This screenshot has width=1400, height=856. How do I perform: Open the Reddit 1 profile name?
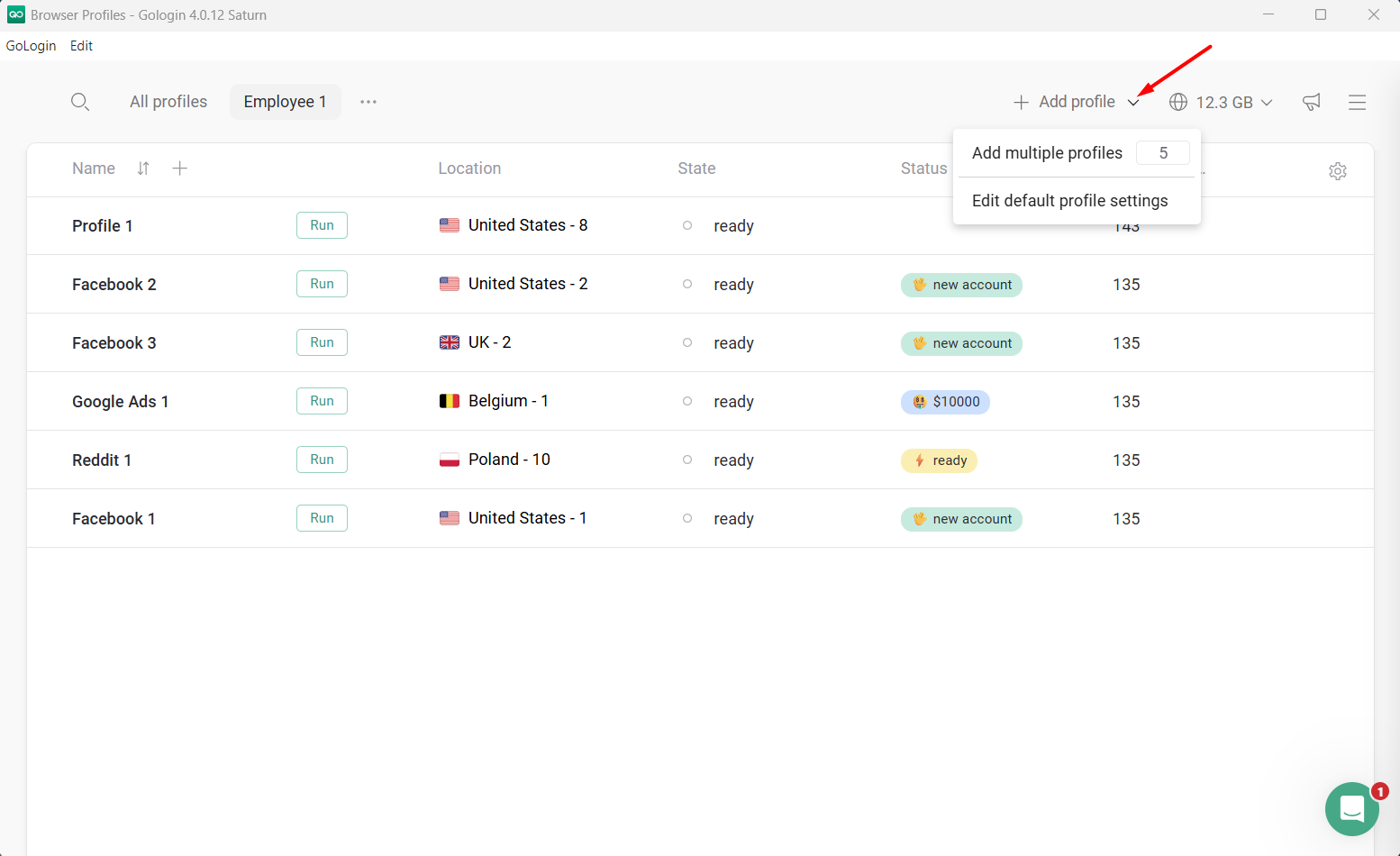pos(102,460)
